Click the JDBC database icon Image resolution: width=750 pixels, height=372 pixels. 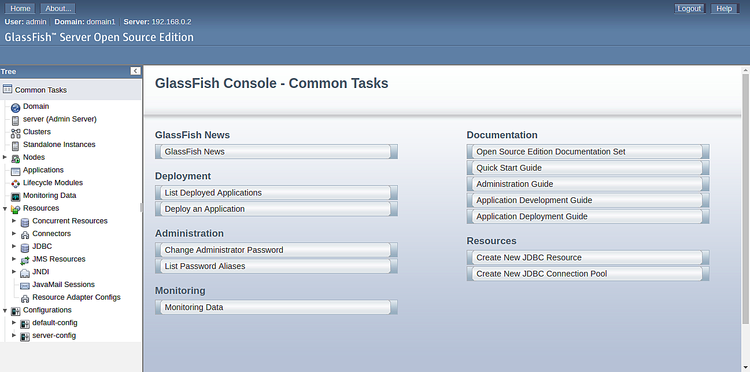25,247
